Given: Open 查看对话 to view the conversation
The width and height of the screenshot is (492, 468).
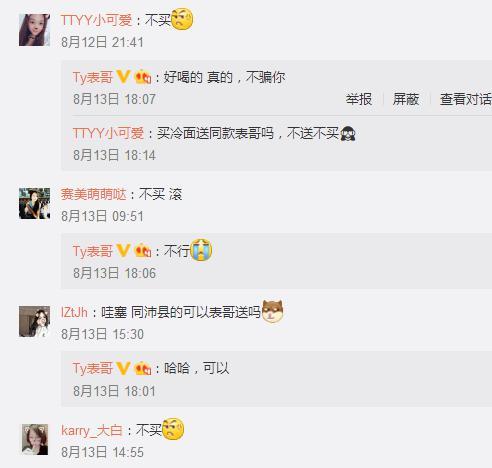Looking at the screenshot, I should tap(466, 99).
